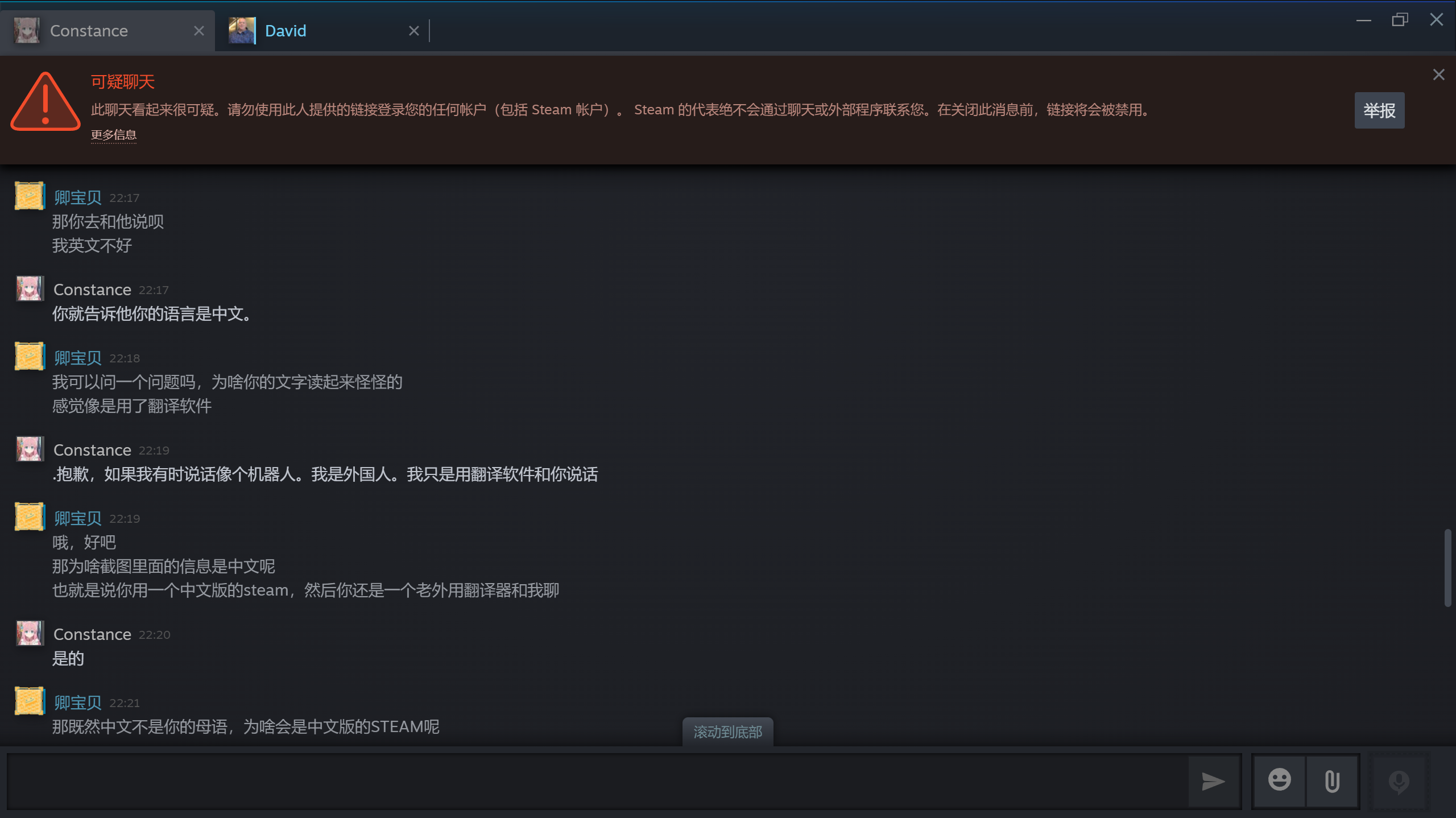Send the chat message with arrow icon

pyautogui.click(x=1213, y=781)
